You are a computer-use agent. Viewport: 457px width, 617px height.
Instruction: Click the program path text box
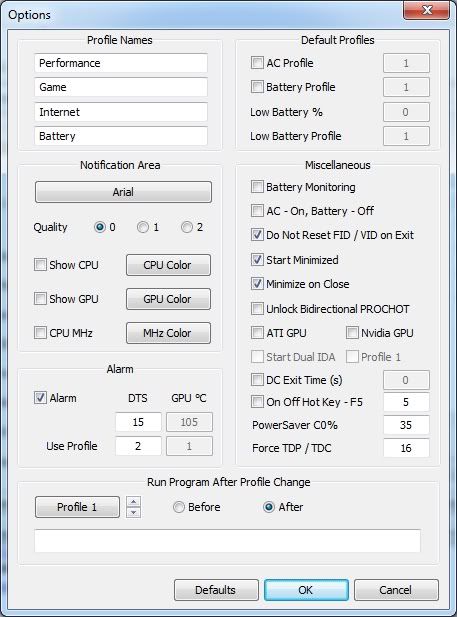[x=228, y=541]
